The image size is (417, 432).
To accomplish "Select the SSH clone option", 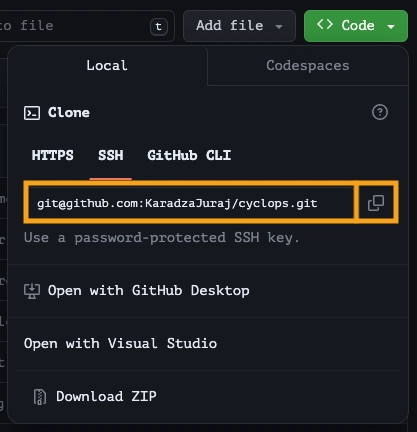I will click(x=111, y=155).
